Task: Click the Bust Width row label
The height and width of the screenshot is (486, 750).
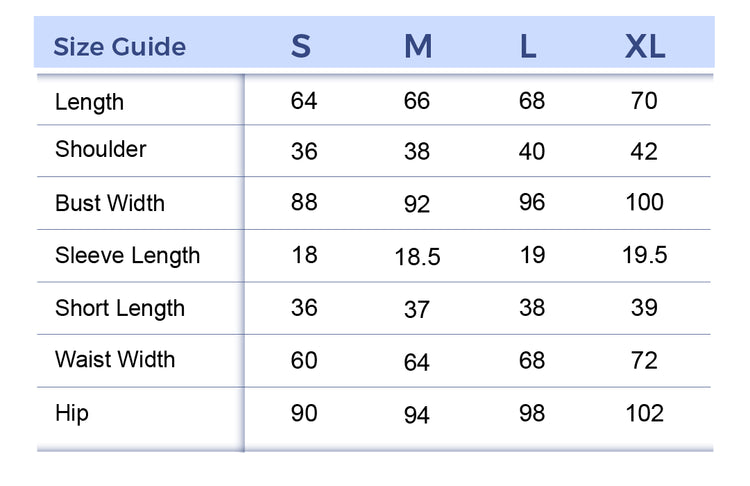Action: pos(110,203)
